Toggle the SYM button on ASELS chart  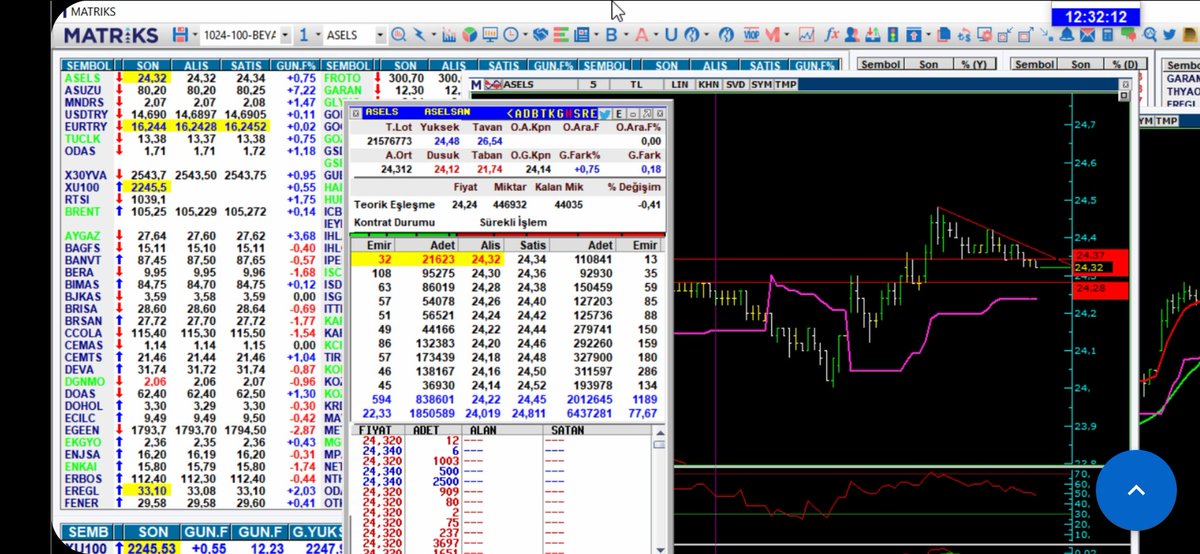click(761, 85)
